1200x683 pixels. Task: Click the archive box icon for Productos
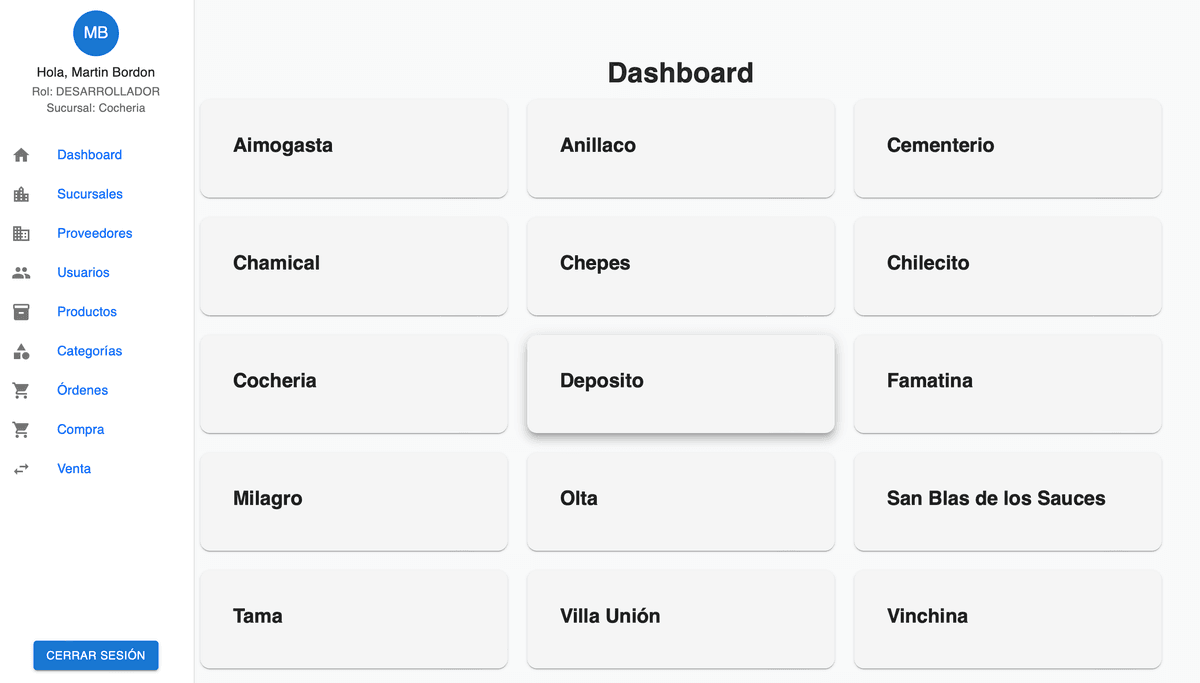(21, 312)
